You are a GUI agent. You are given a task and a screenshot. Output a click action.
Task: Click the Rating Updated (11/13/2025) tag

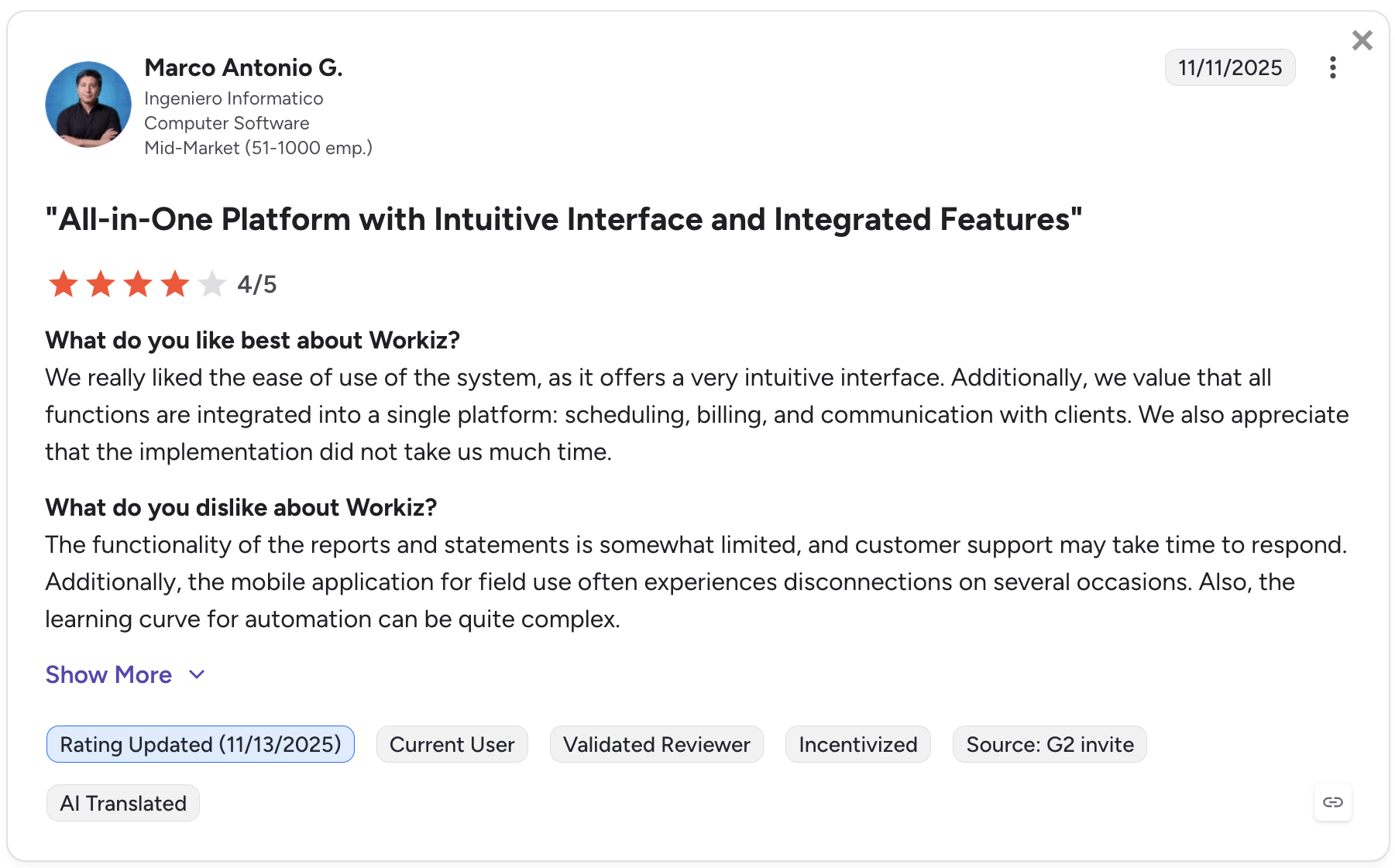click(201, 744)
